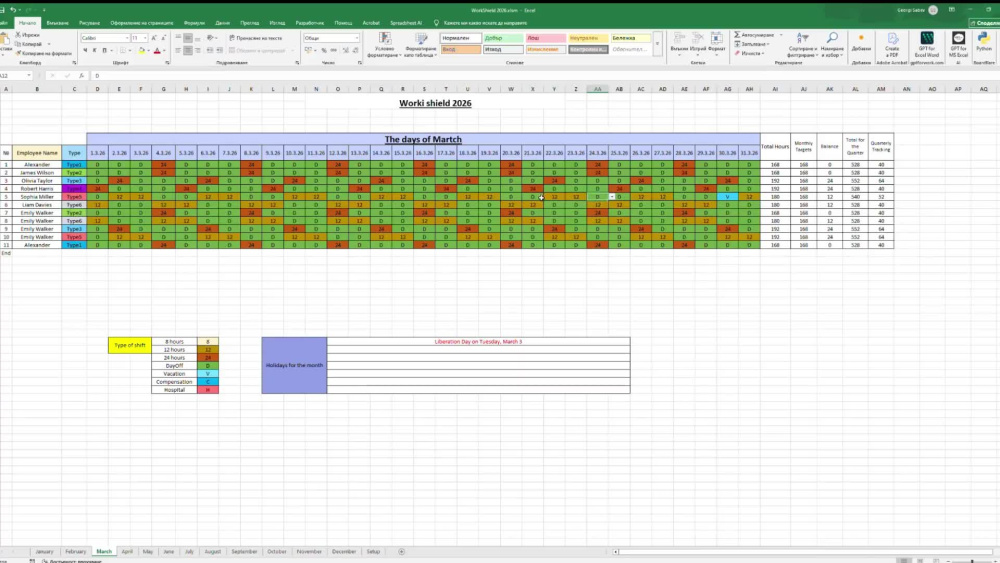Open the Spreadsheet AI ribbon tab

pyautogui.click(x=406, y=23)
